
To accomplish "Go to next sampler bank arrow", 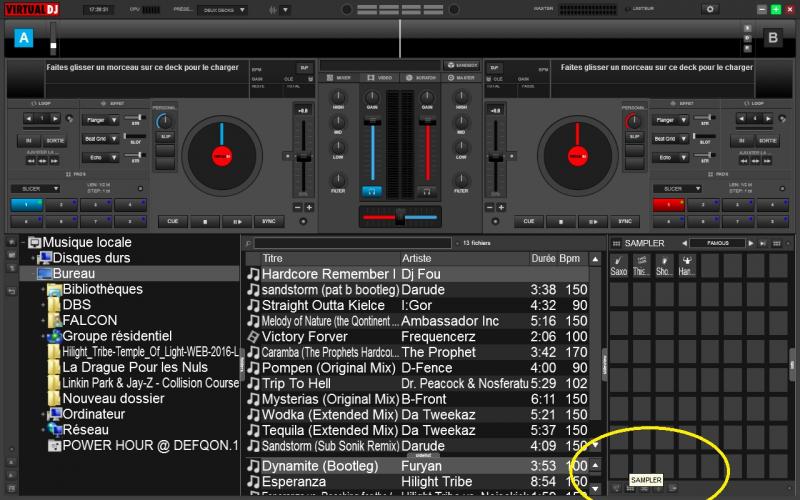I will [751, 243].
